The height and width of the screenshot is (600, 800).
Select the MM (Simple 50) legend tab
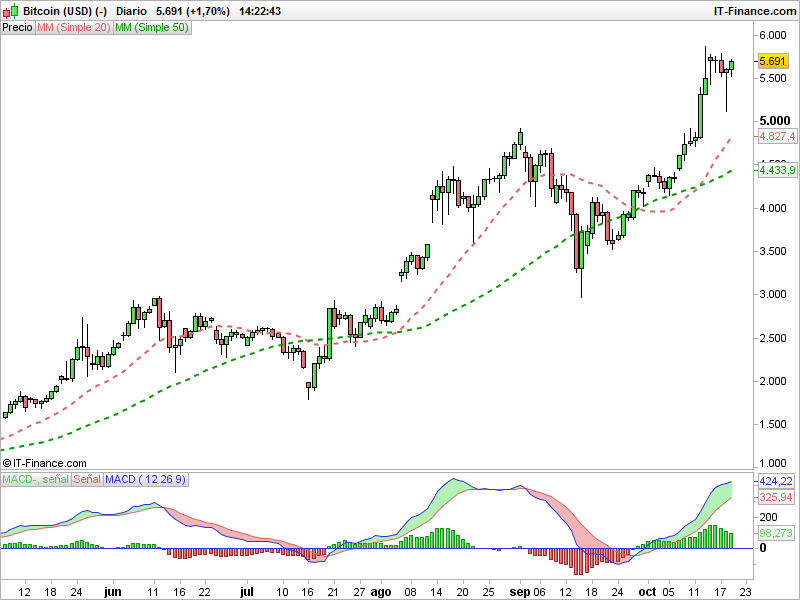click(x=152, y=28)
